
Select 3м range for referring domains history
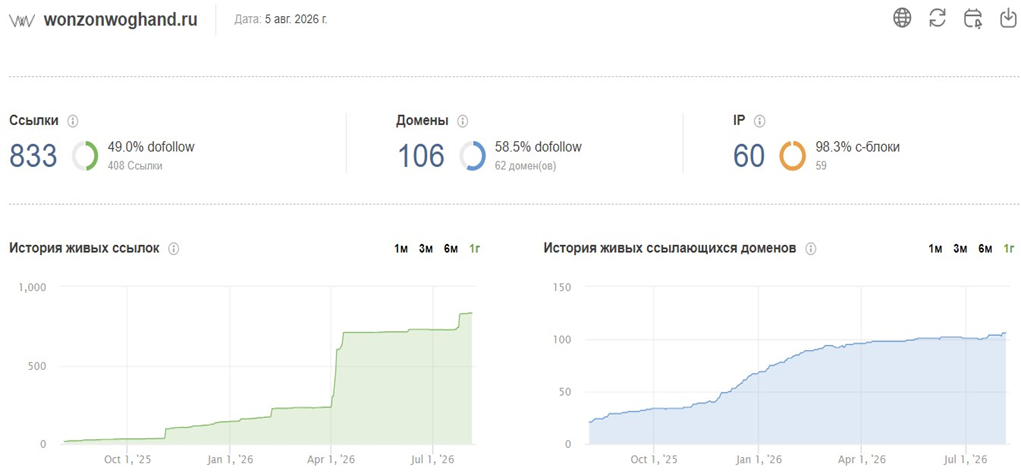(960, 249)
